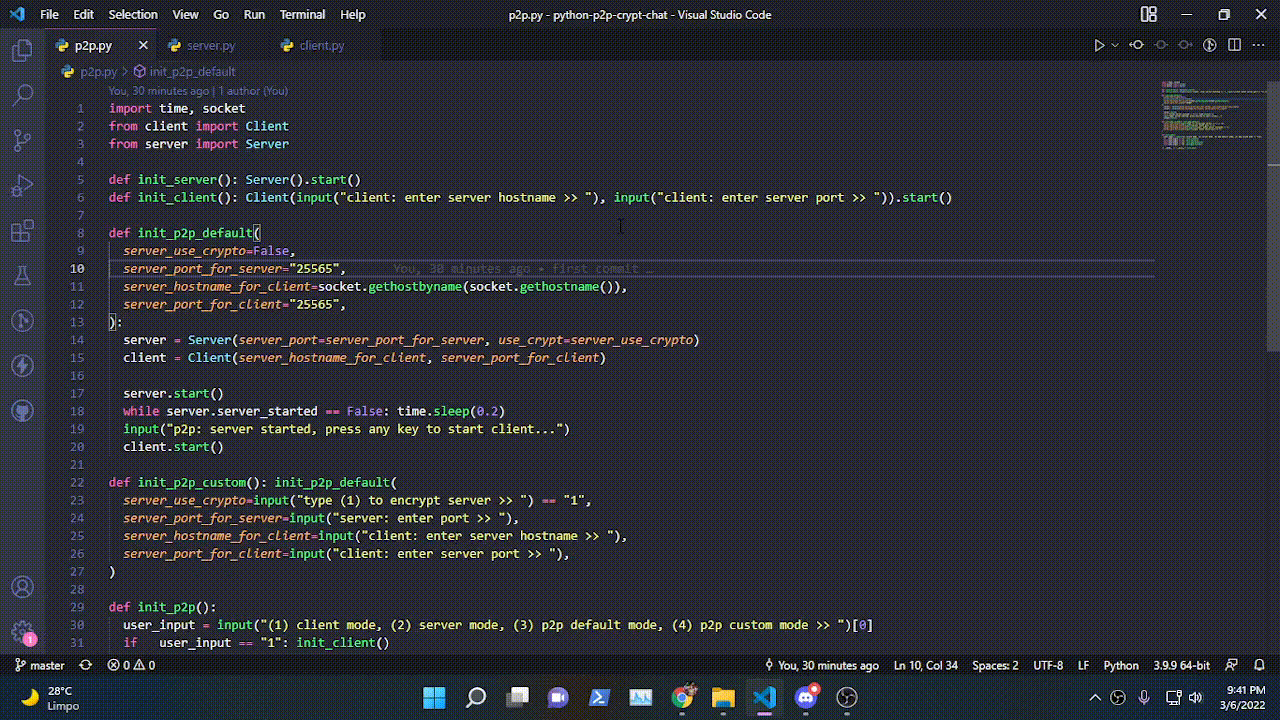Open the Testing flask view
Screen dimensions: 1280x720
tap(22, 276)
